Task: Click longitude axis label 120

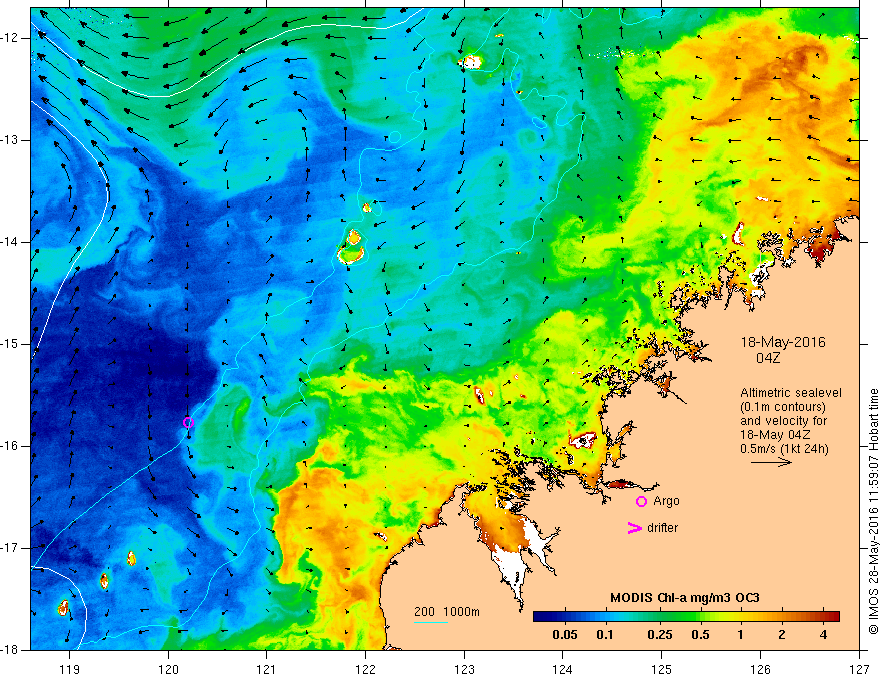Action: (168, 670)
